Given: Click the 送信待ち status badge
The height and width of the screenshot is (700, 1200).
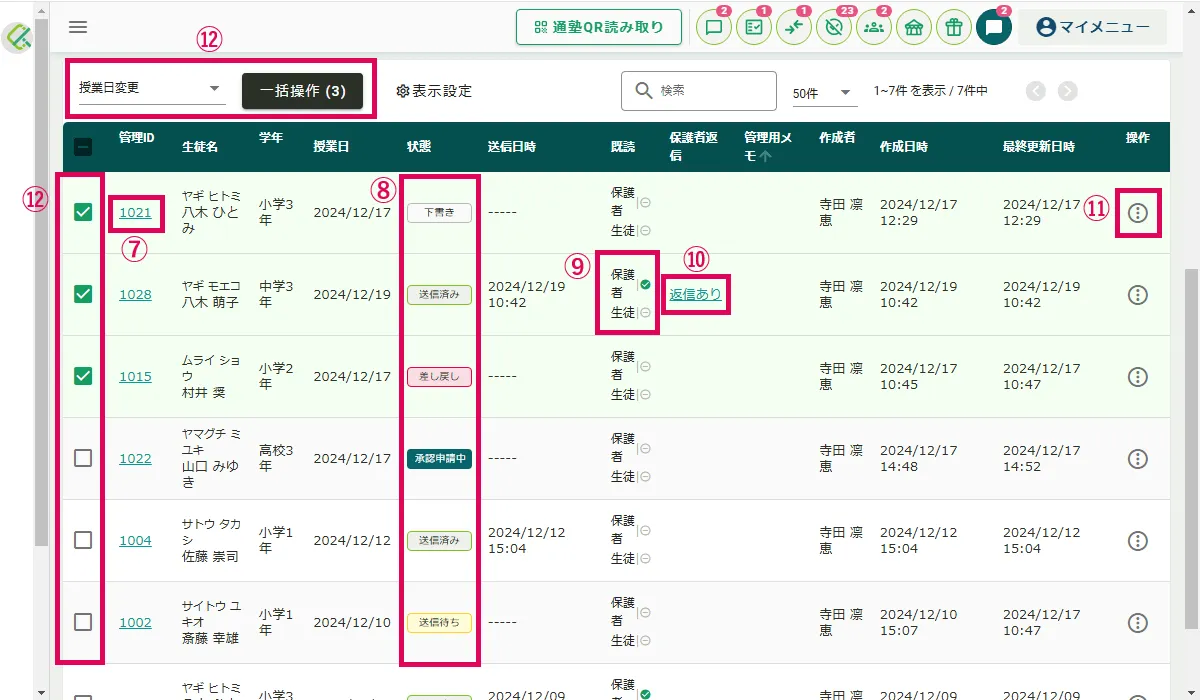Looking at the screenshot, I should 439,623.
